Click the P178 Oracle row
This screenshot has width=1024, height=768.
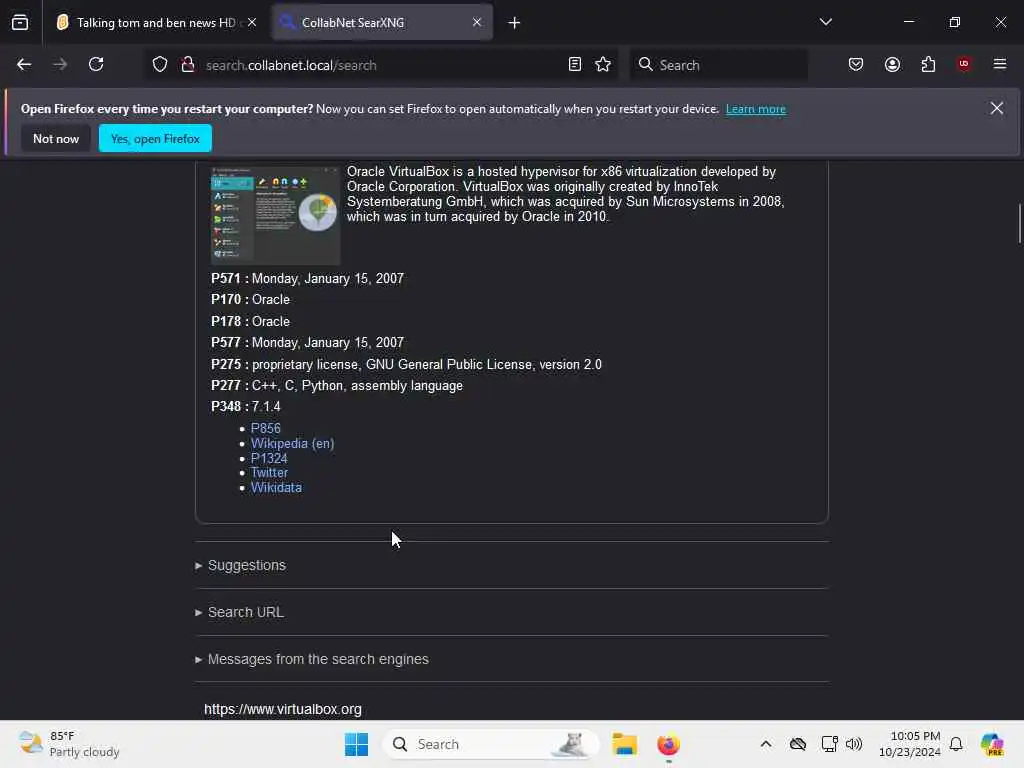[x=250, y=322]
